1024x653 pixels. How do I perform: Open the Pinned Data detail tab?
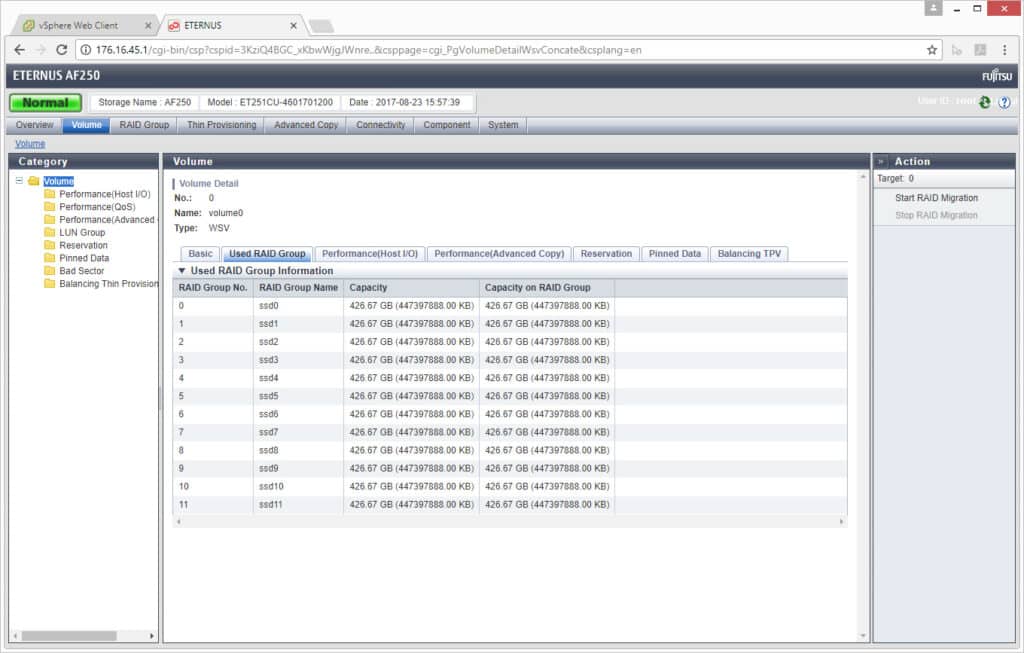pyautogui.click(x=675, y=253)
